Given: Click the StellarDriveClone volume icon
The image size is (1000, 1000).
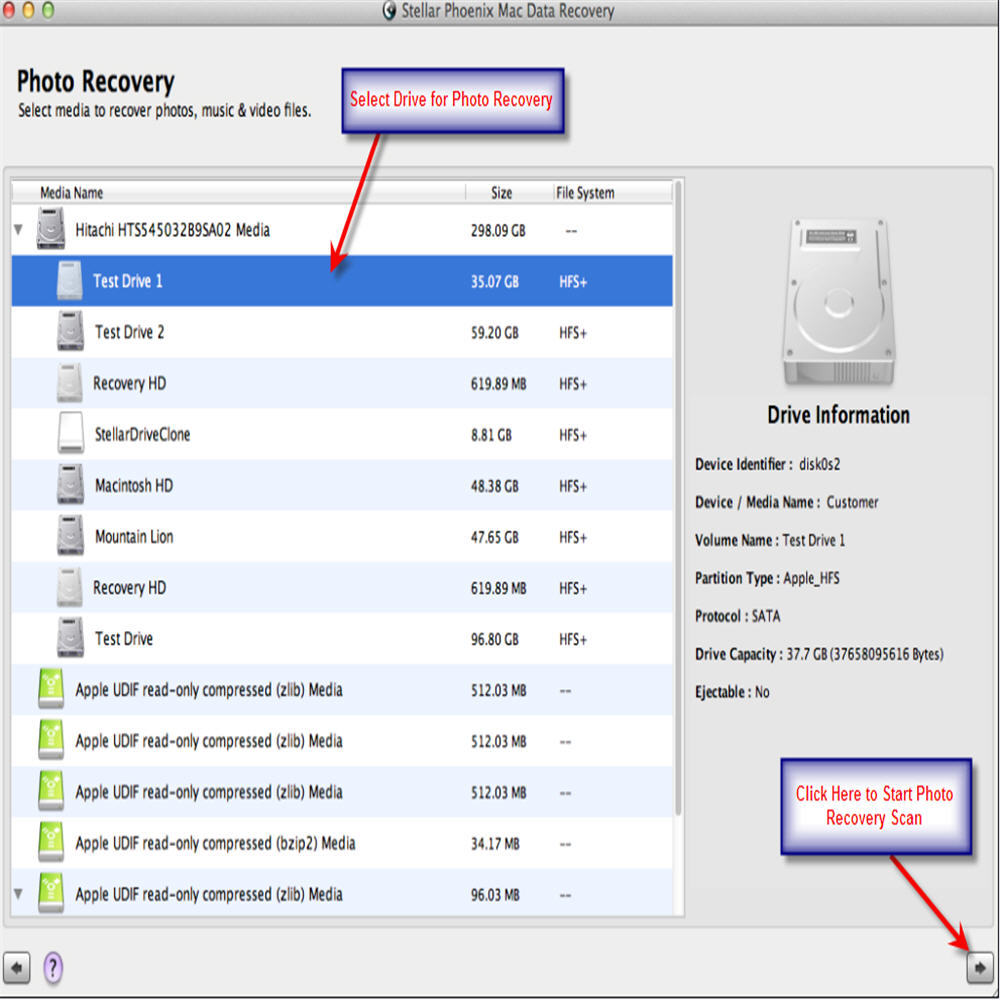Looking at the screenshot, I should pos(70,433).
